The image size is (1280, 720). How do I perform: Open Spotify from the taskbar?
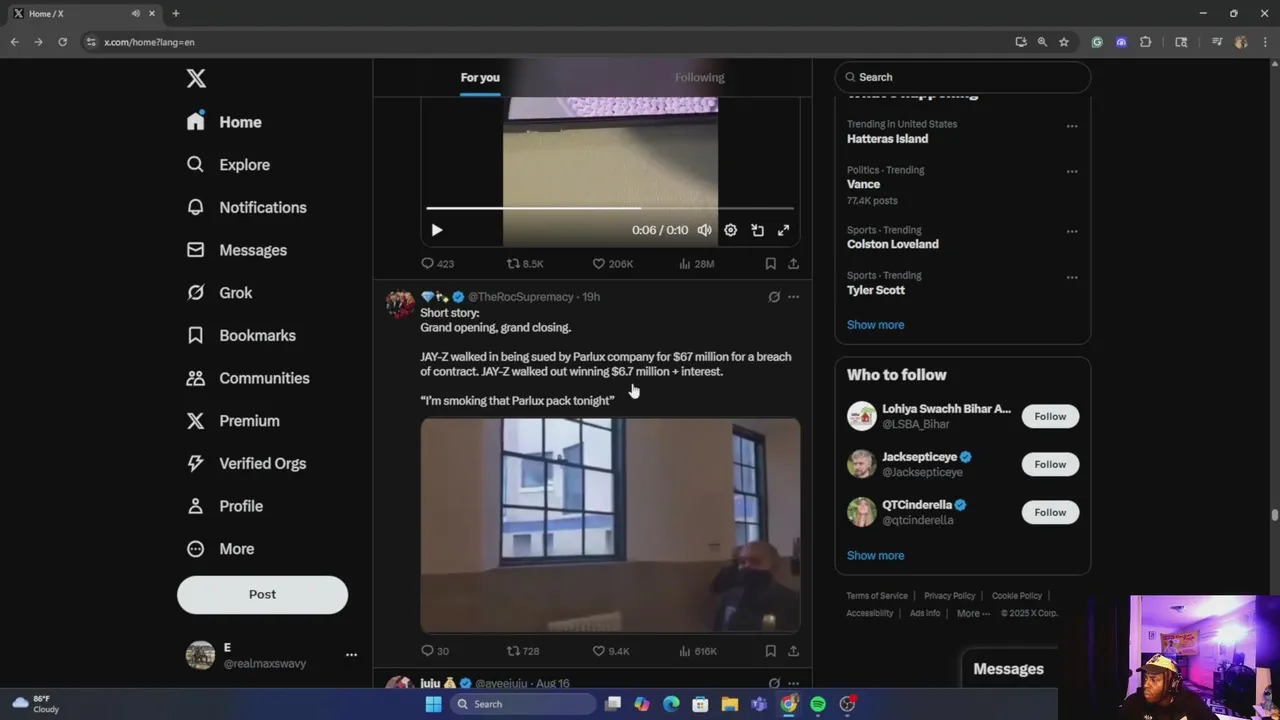pos(818,704)
